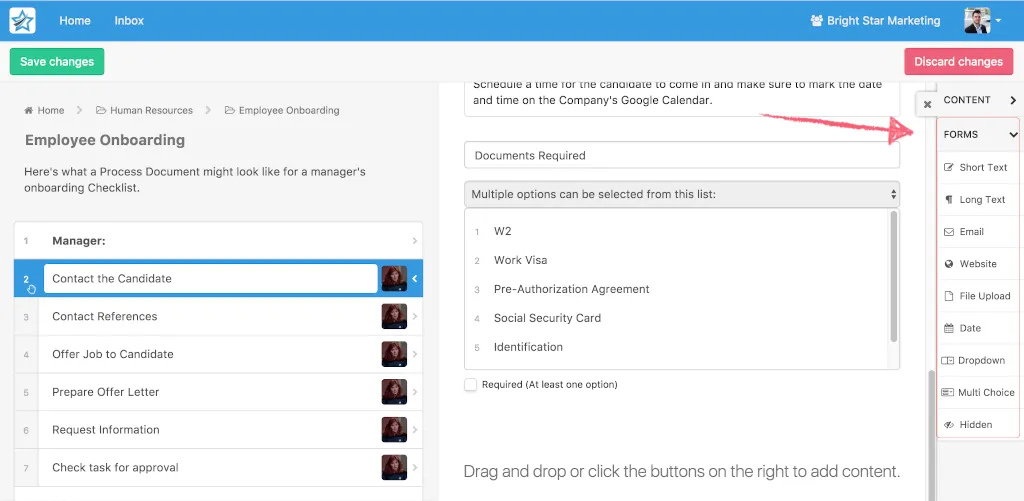This screenshot has height=501, width=1024.
Task: Add a Short Text field
Action: click(978, 167)
